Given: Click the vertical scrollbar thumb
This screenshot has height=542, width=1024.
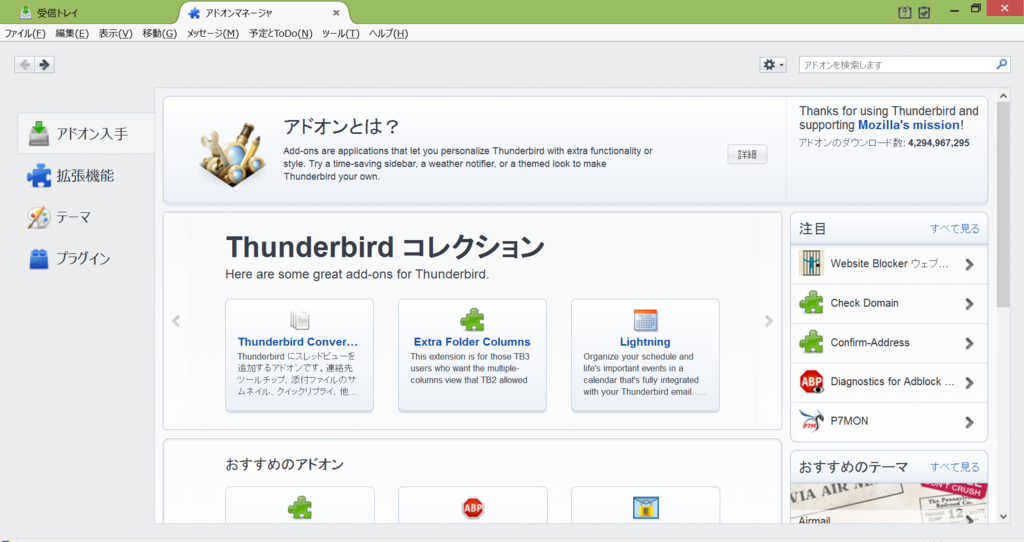Looking at the screenshot, I should 1003,204.
